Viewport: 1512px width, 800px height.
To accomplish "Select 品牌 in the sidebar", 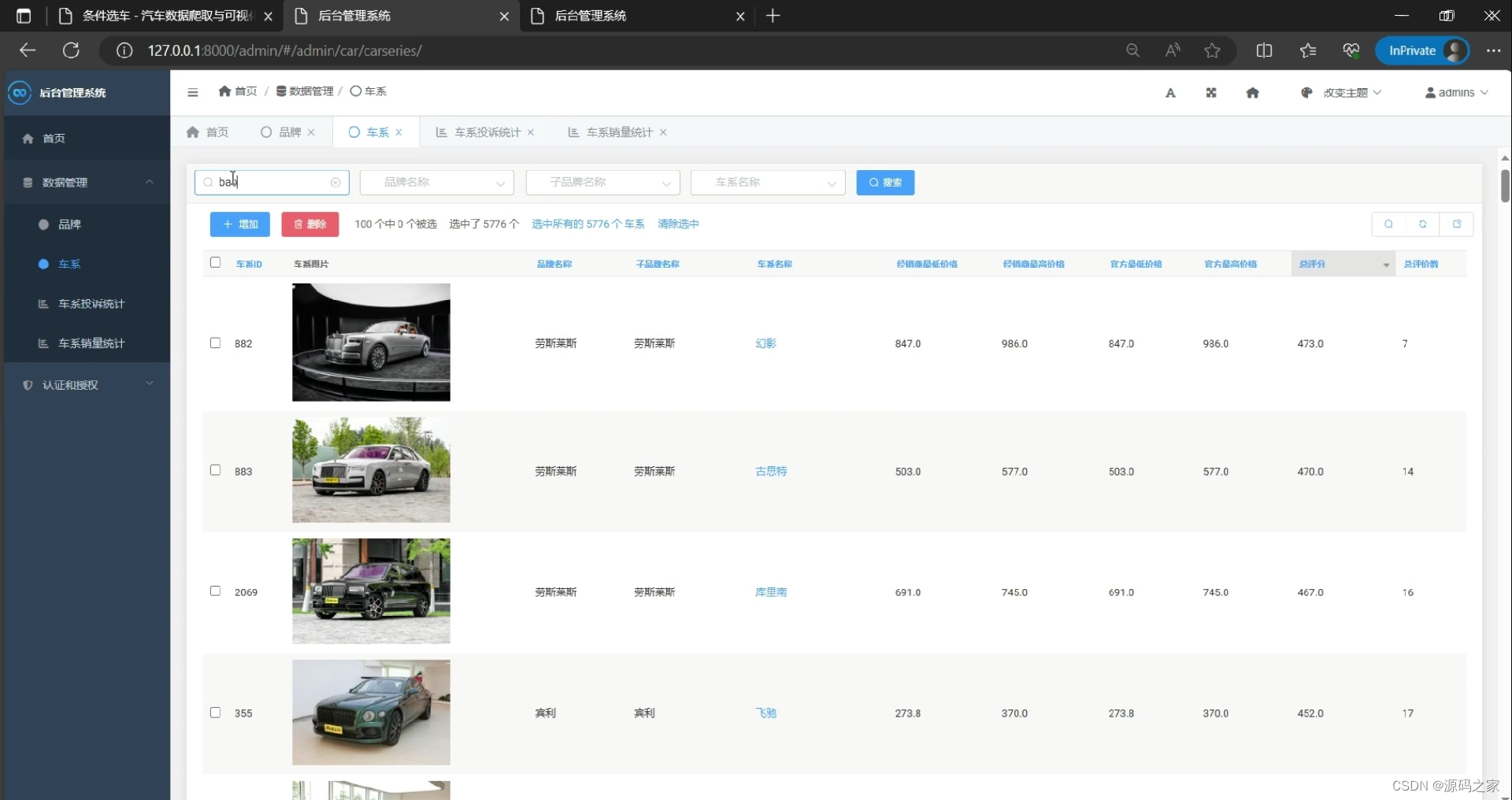I will [87, 224].
